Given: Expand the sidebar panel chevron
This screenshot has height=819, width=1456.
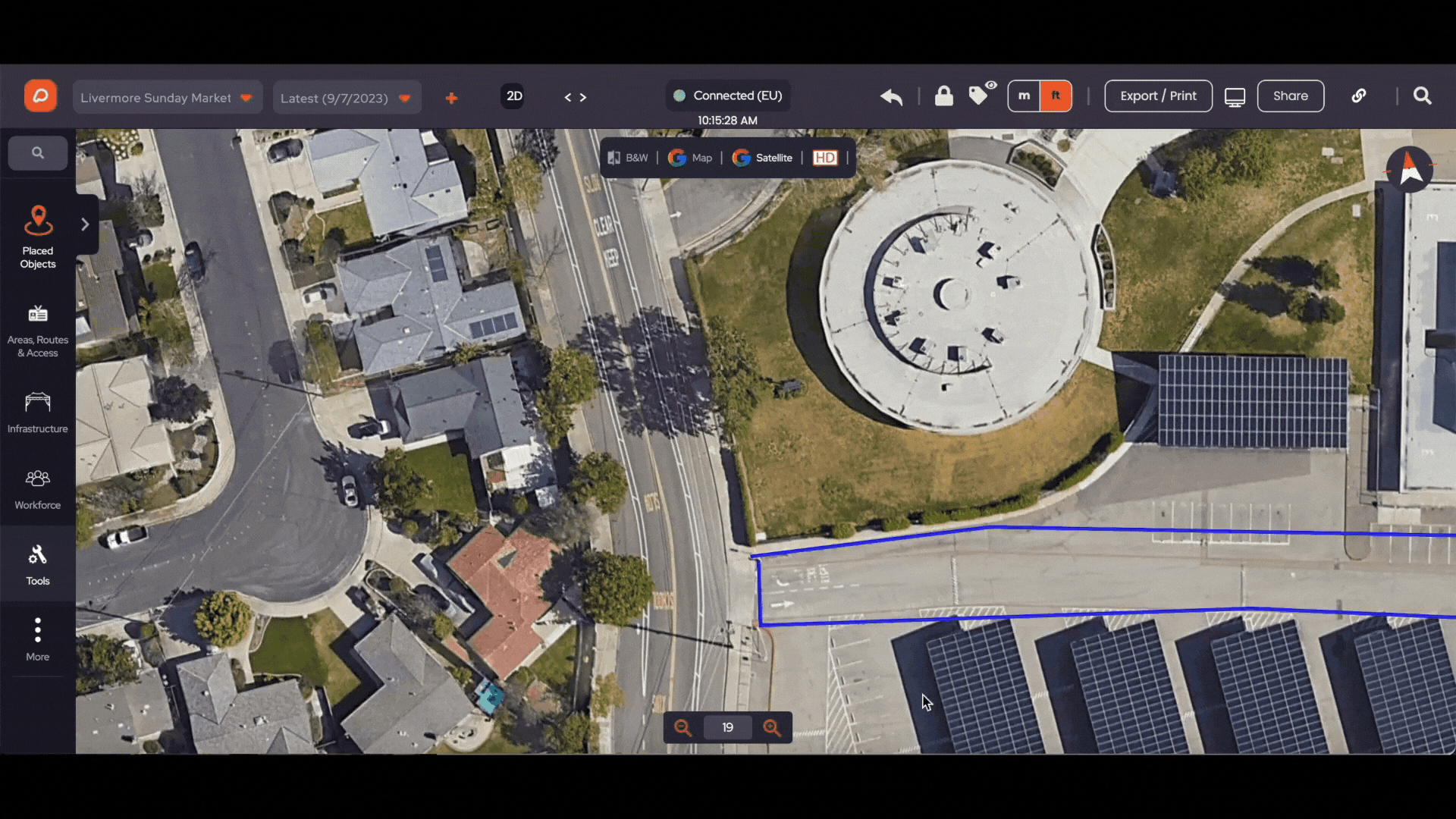Looking at the screenshot, I should 85,224.
